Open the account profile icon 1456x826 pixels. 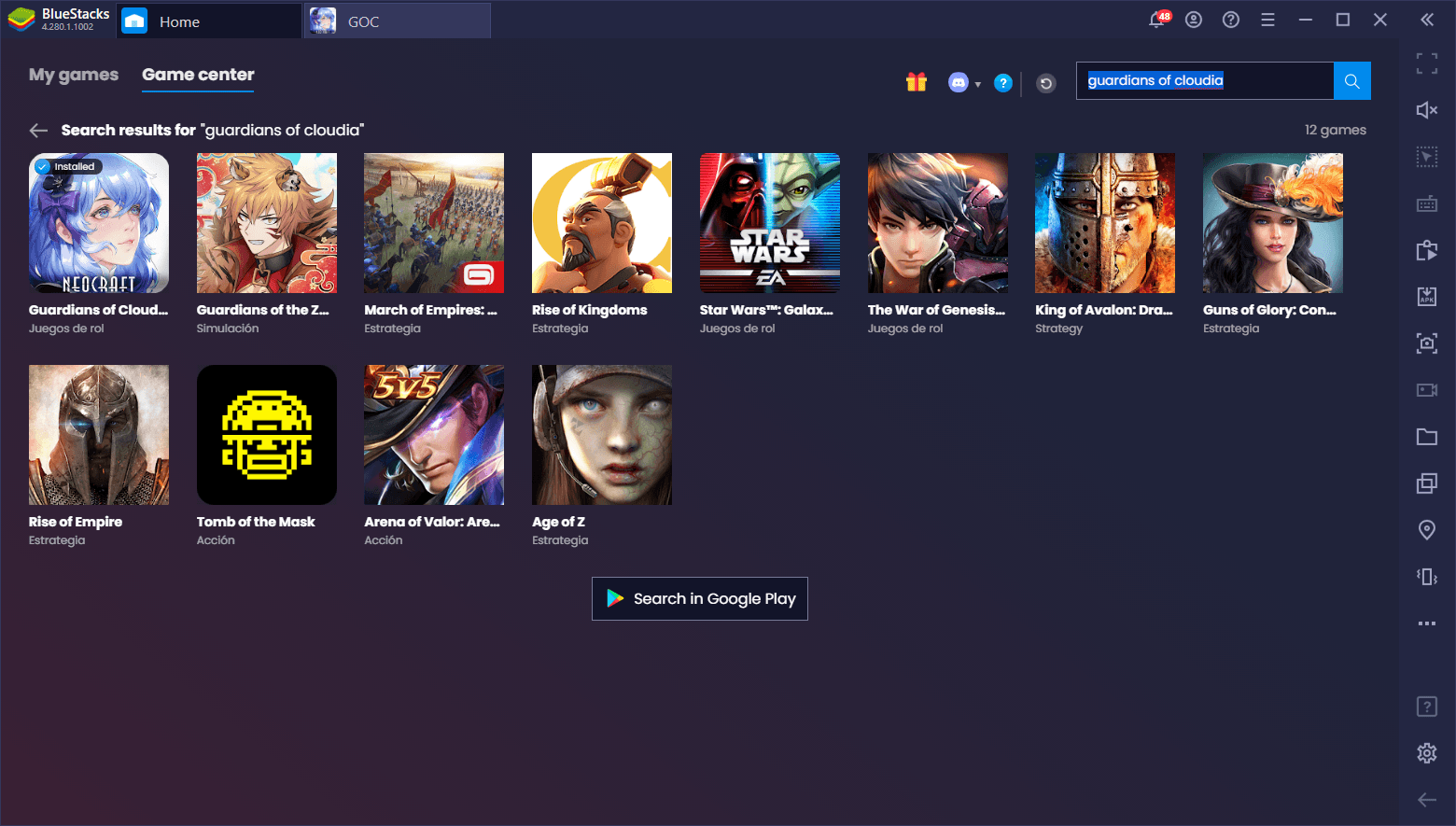pyautogui.click(x=1194, y=20)
